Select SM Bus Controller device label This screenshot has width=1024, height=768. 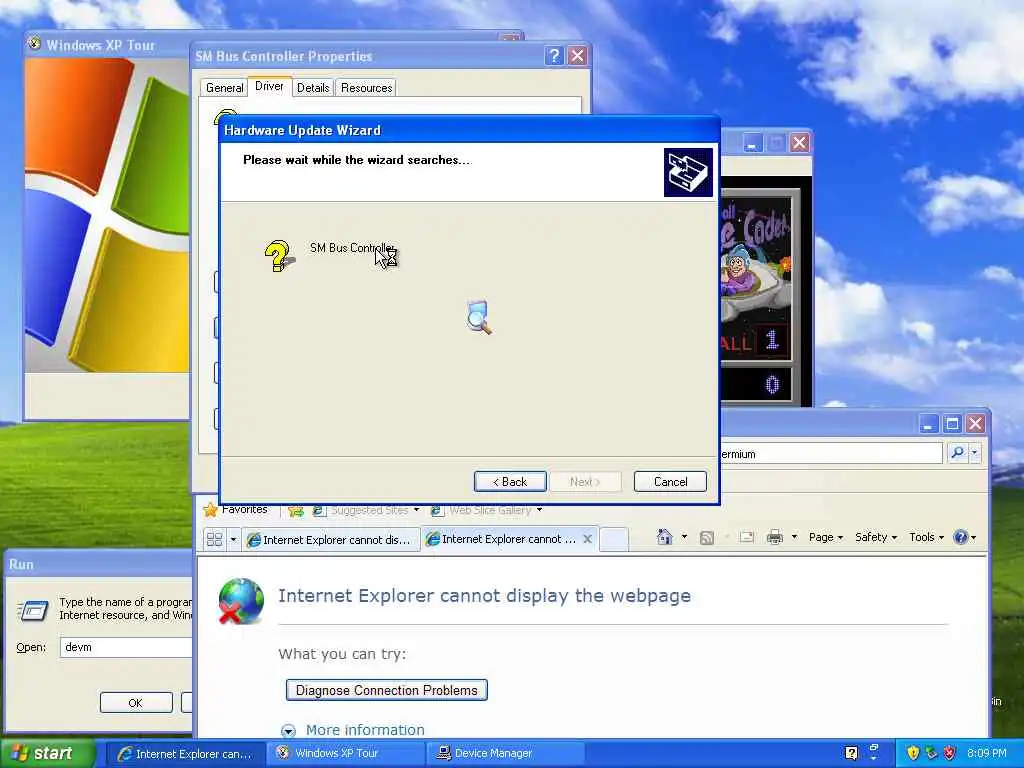pos(352,248)
